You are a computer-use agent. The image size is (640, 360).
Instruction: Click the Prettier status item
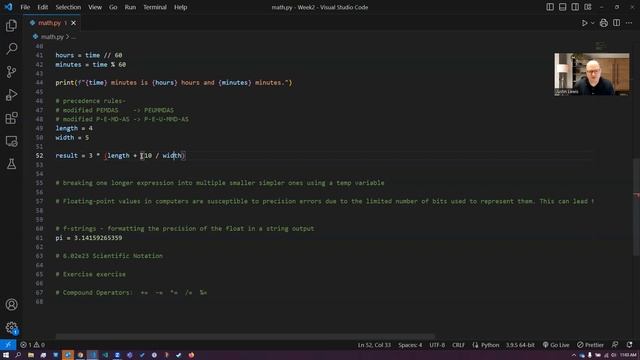coord(590,345)
